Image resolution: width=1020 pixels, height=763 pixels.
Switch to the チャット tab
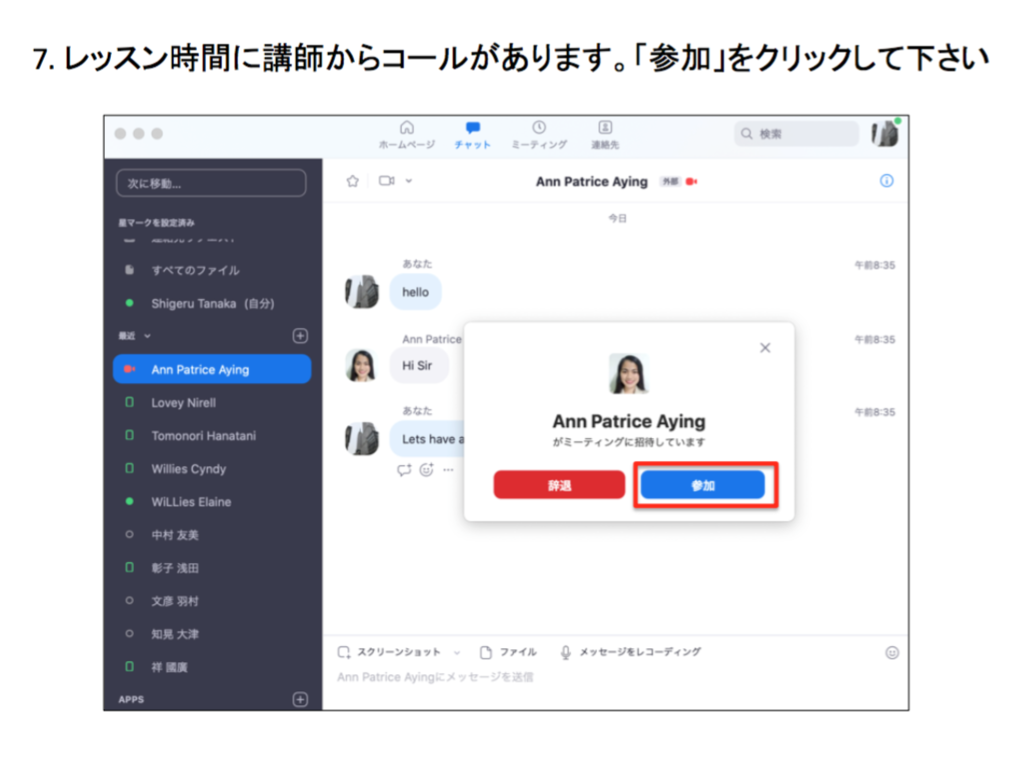point(472,135)
